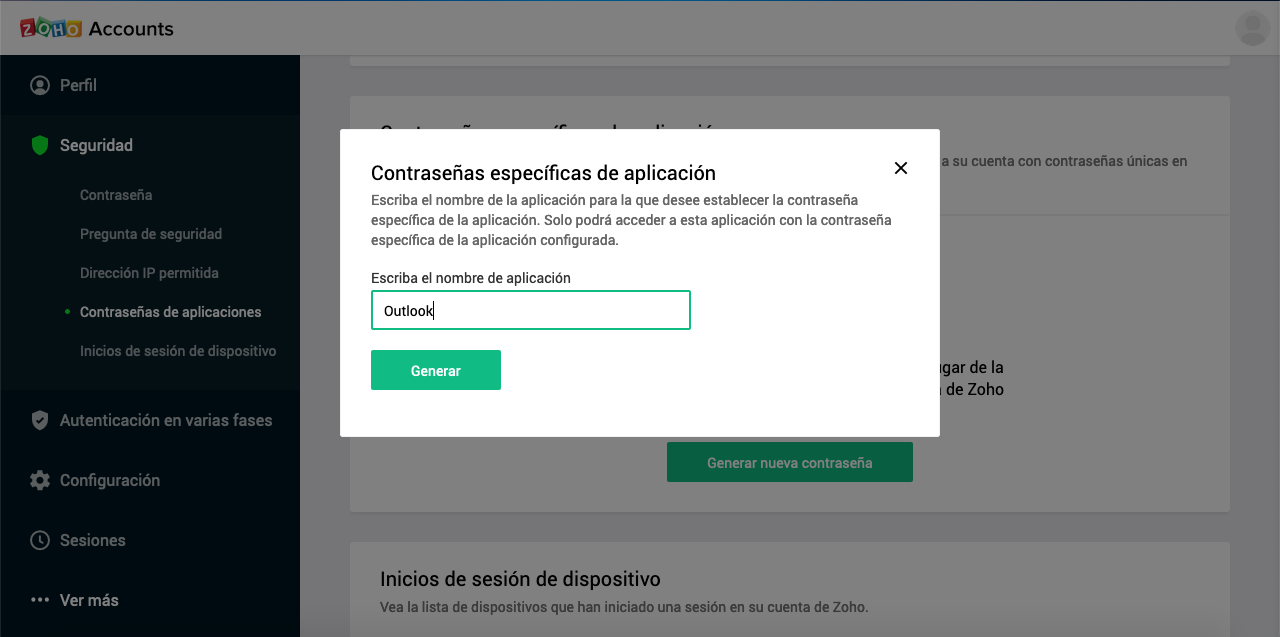Click the Configuración gear icon
The image size is (1280, 637).
point(40,480)
